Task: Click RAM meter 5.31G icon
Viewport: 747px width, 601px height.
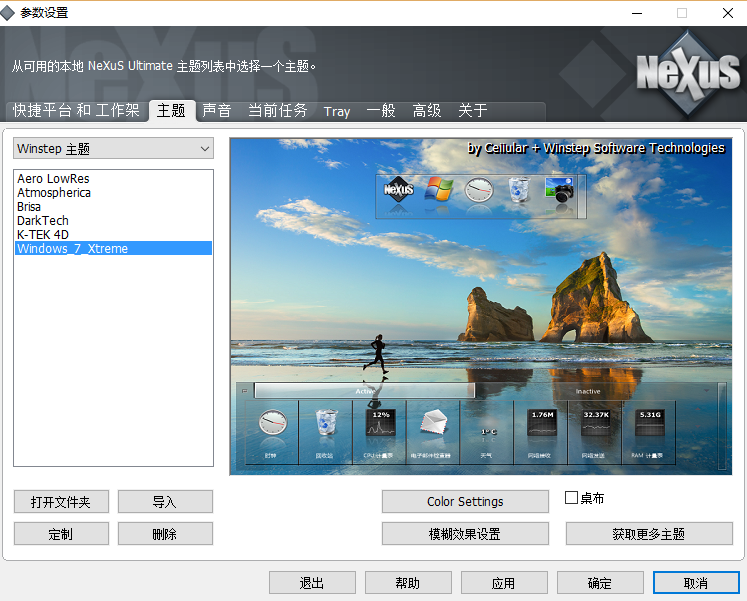Action: point(650,423)
